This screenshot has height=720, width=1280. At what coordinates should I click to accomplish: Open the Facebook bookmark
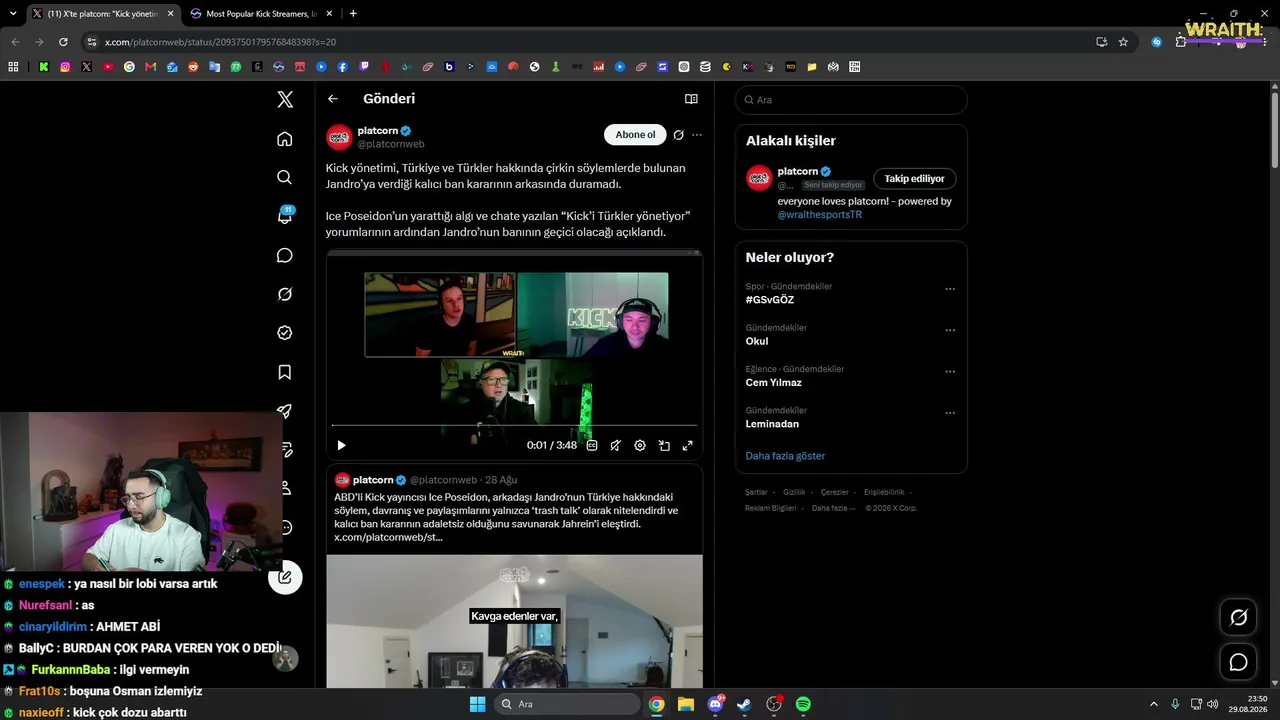click(343, 67)
